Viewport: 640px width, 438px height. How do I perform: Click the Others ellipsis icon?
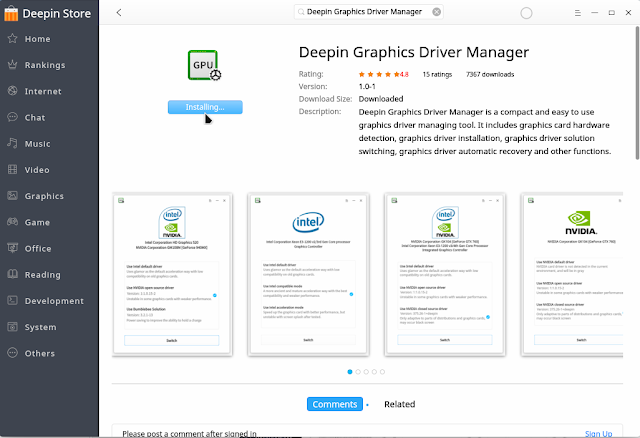pos(13,353)
